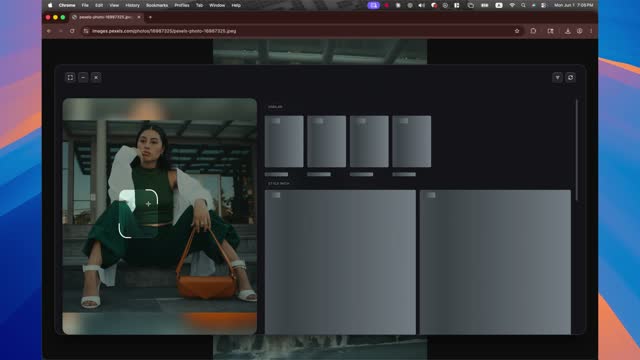640x360 pixels.
Task: Open the Bookmarks menu
Action: click(157, 5)
